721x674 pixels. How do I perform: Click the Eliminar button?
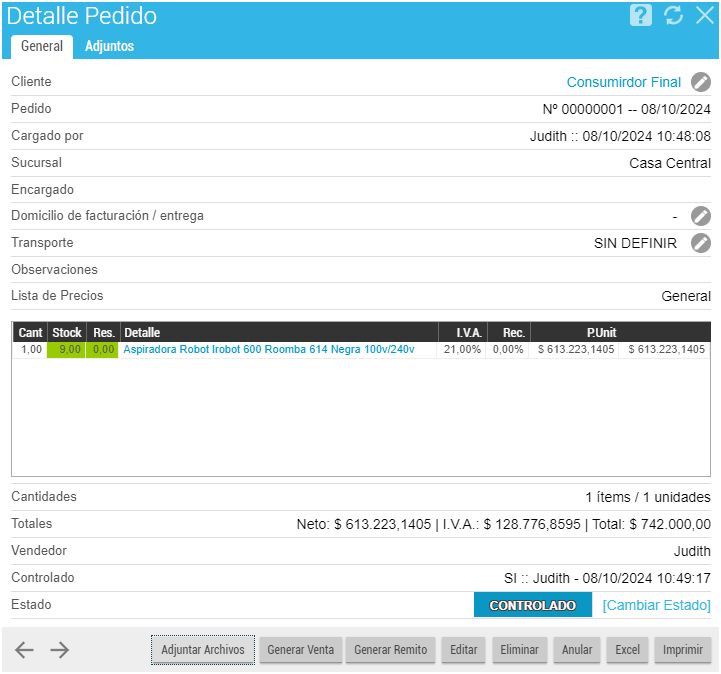520,650
